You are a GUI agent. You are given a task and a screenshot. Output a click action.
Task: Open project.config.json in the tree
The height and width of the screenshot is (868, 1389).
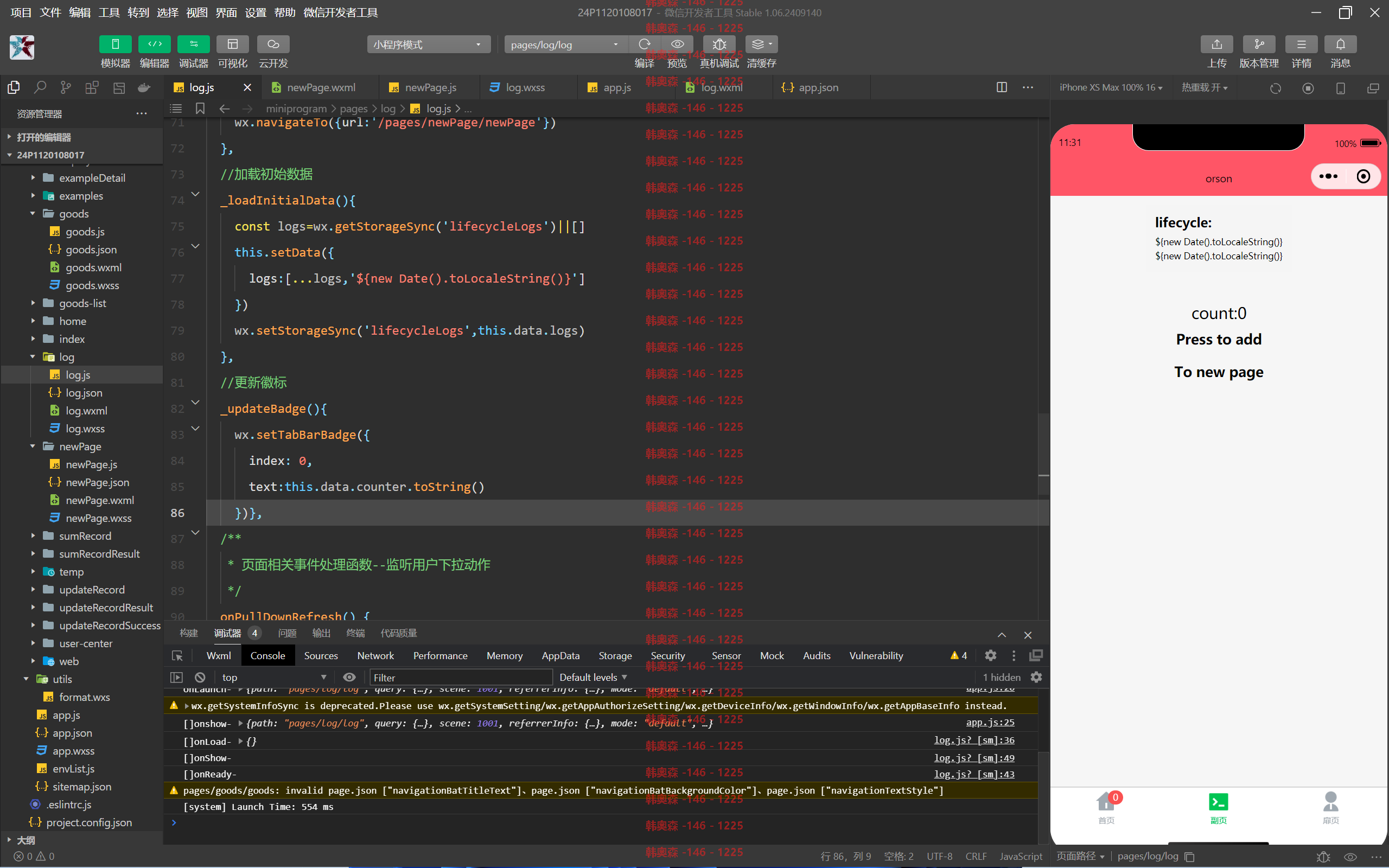89,822
